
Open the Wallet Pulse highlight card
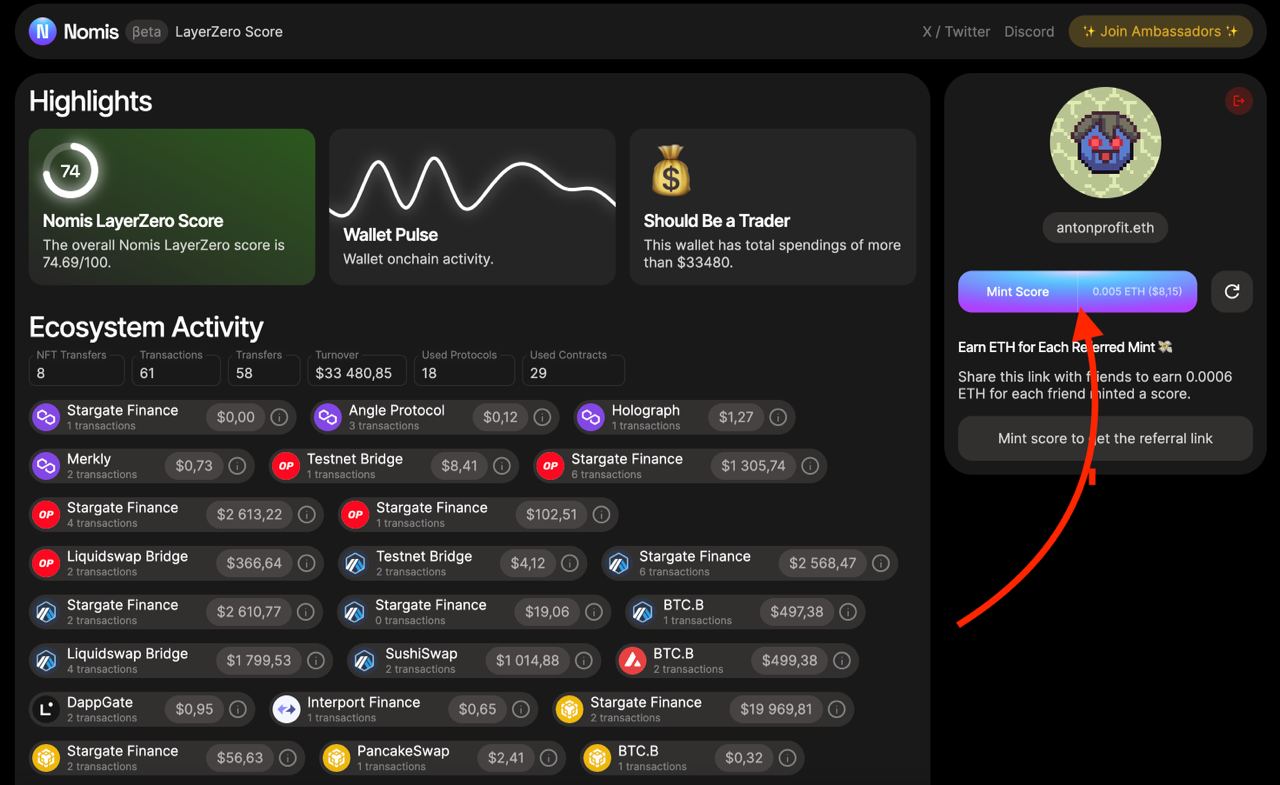tap(472, 206)
